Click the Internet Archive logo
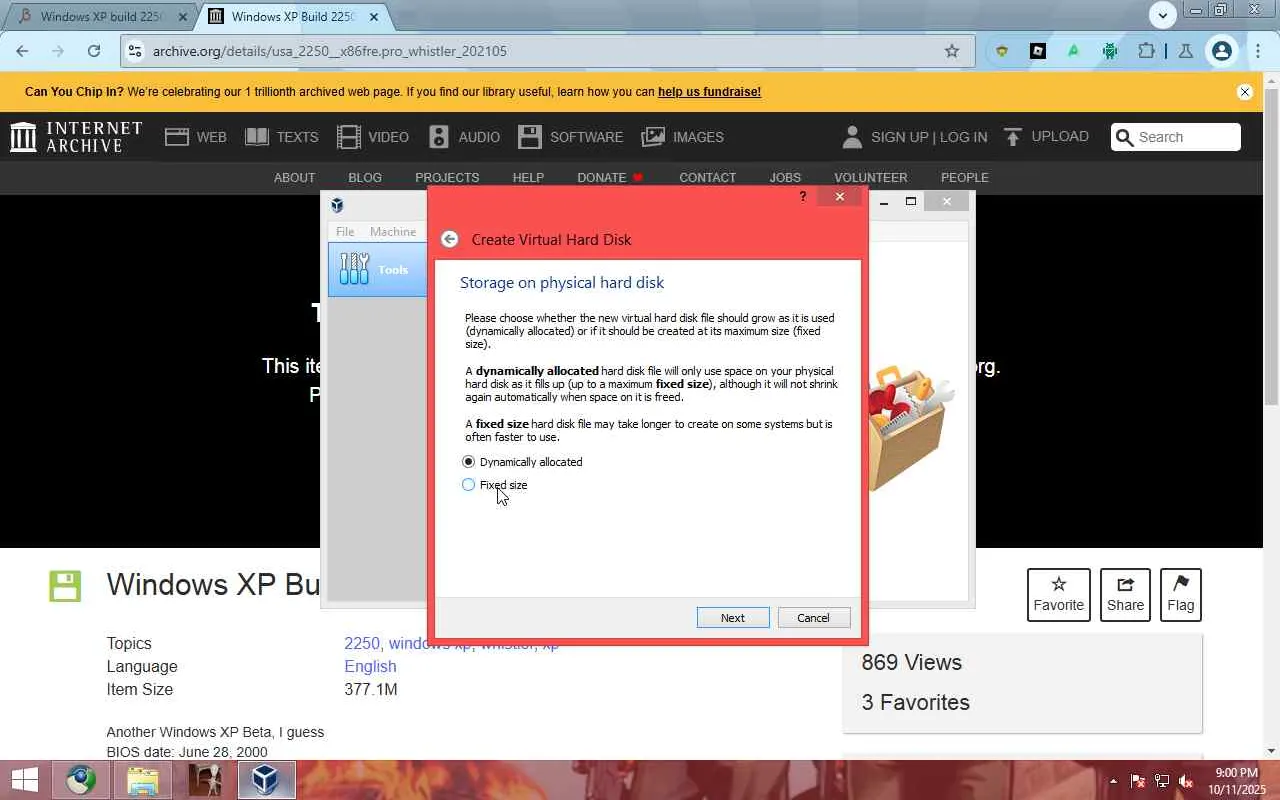 (x=76, y=137)
